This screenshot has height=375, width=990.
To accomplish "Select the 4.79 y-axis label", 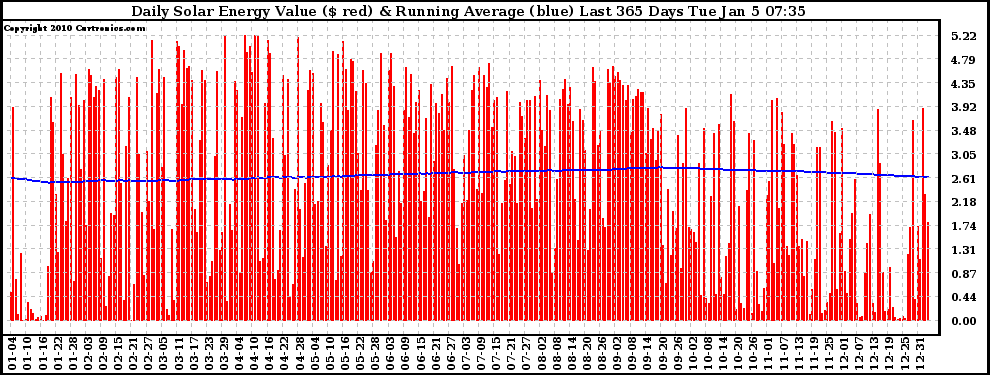I will pyautogui.click(x=963, y=61).
